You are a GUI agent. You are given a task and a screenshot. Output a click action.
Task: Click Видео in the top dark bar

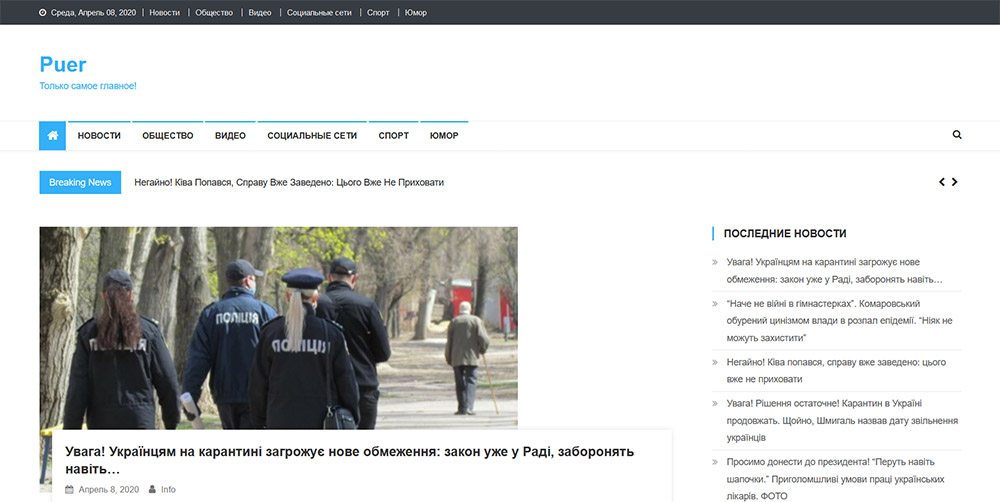[x=260, y=13]
